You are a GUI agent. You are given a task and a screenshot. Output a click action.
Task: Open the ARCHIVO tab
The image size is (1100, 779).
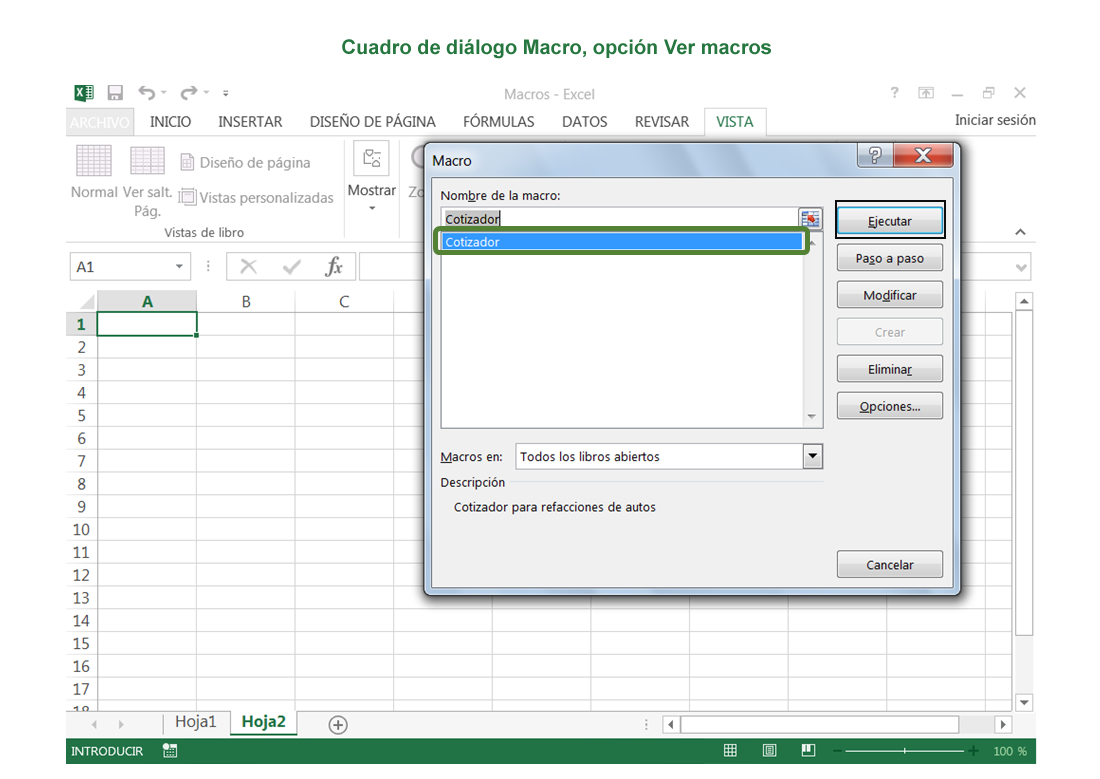(x=100, y=122)
